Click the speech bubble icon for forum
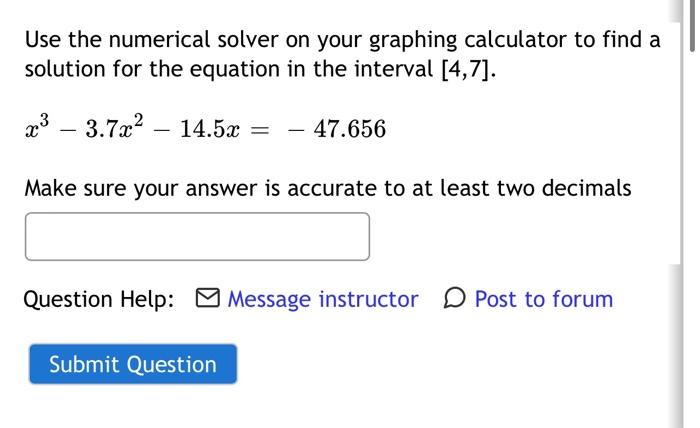This screenshot has width=700, height=428. pos(454,298)
